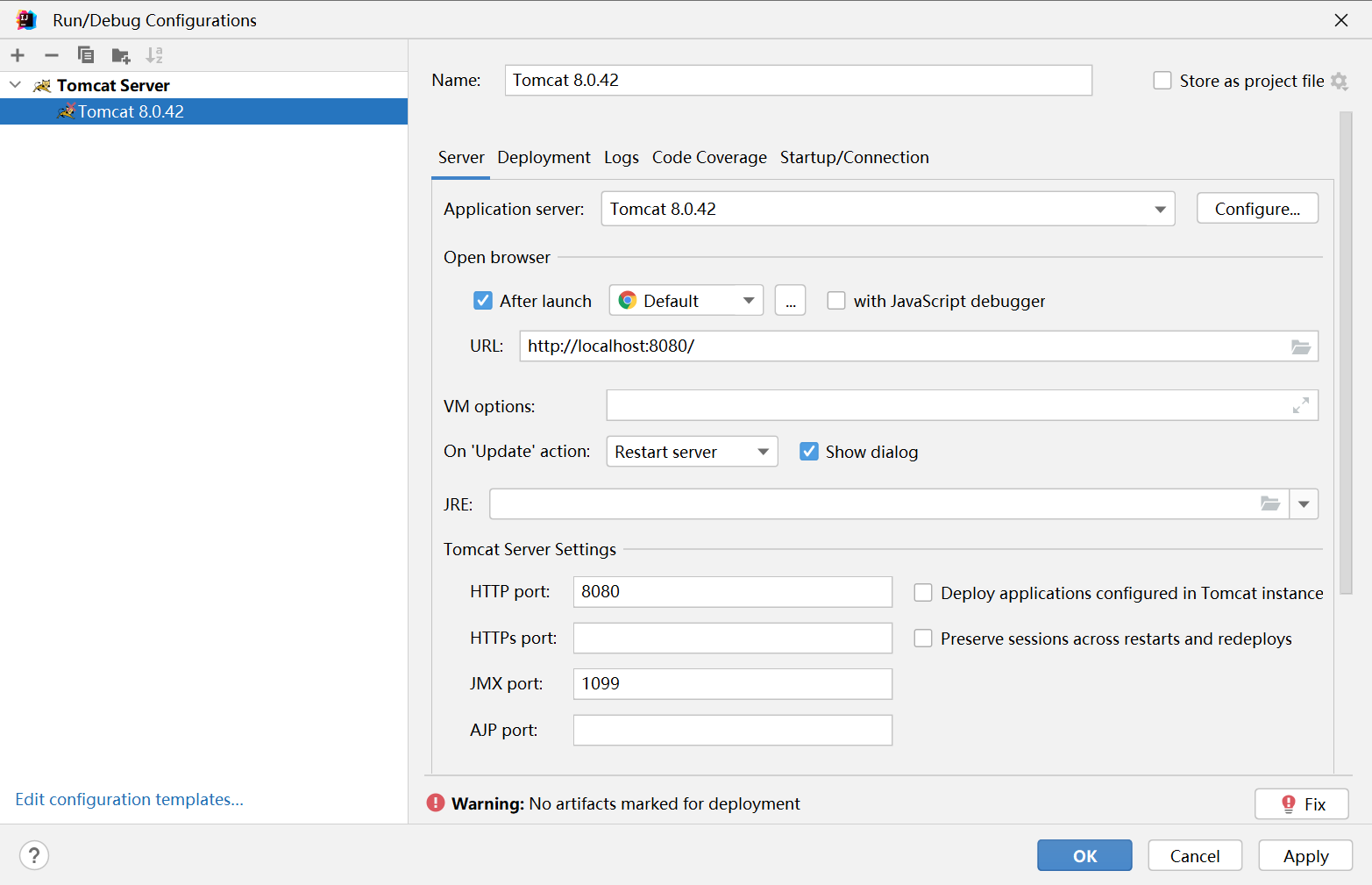Image resolution: width=1372 pixels, height=885 pixels.
Task: Click the red warning error icon
Action: 436,803
